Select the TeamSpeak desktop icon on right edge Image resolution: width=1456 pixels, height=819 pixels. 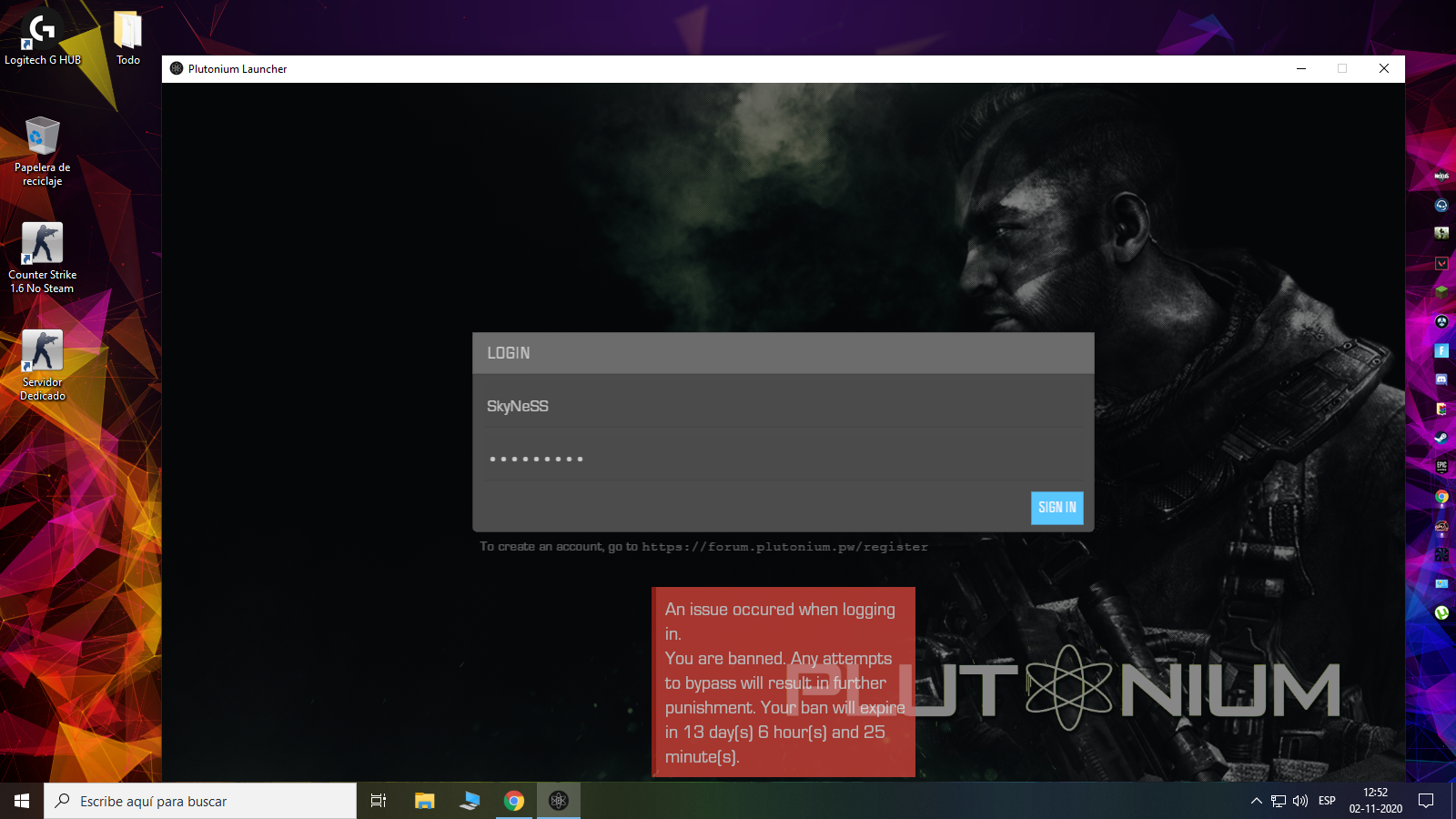coord(1441,205)
